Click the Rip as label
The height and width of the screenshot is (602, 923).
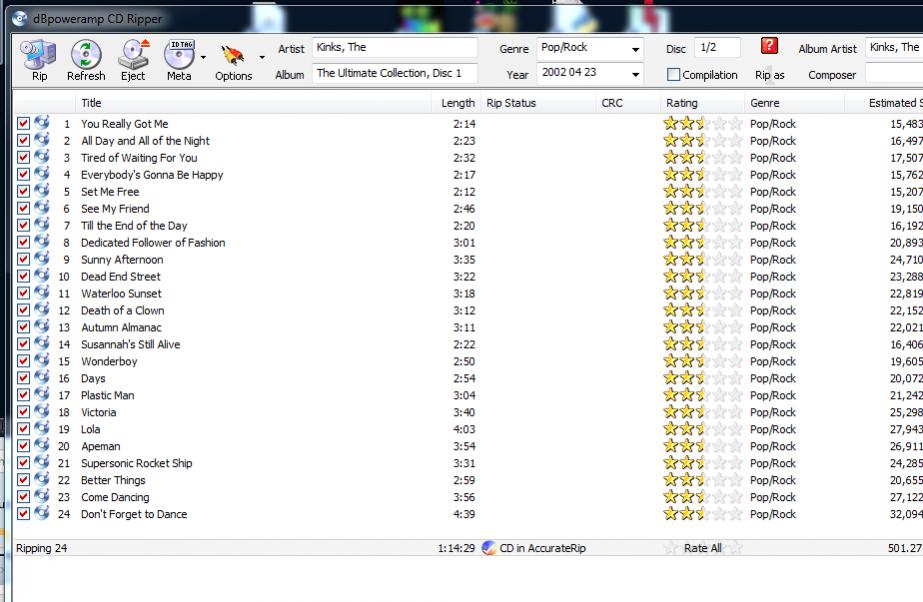pyautogui.click(x=769, y=76)
